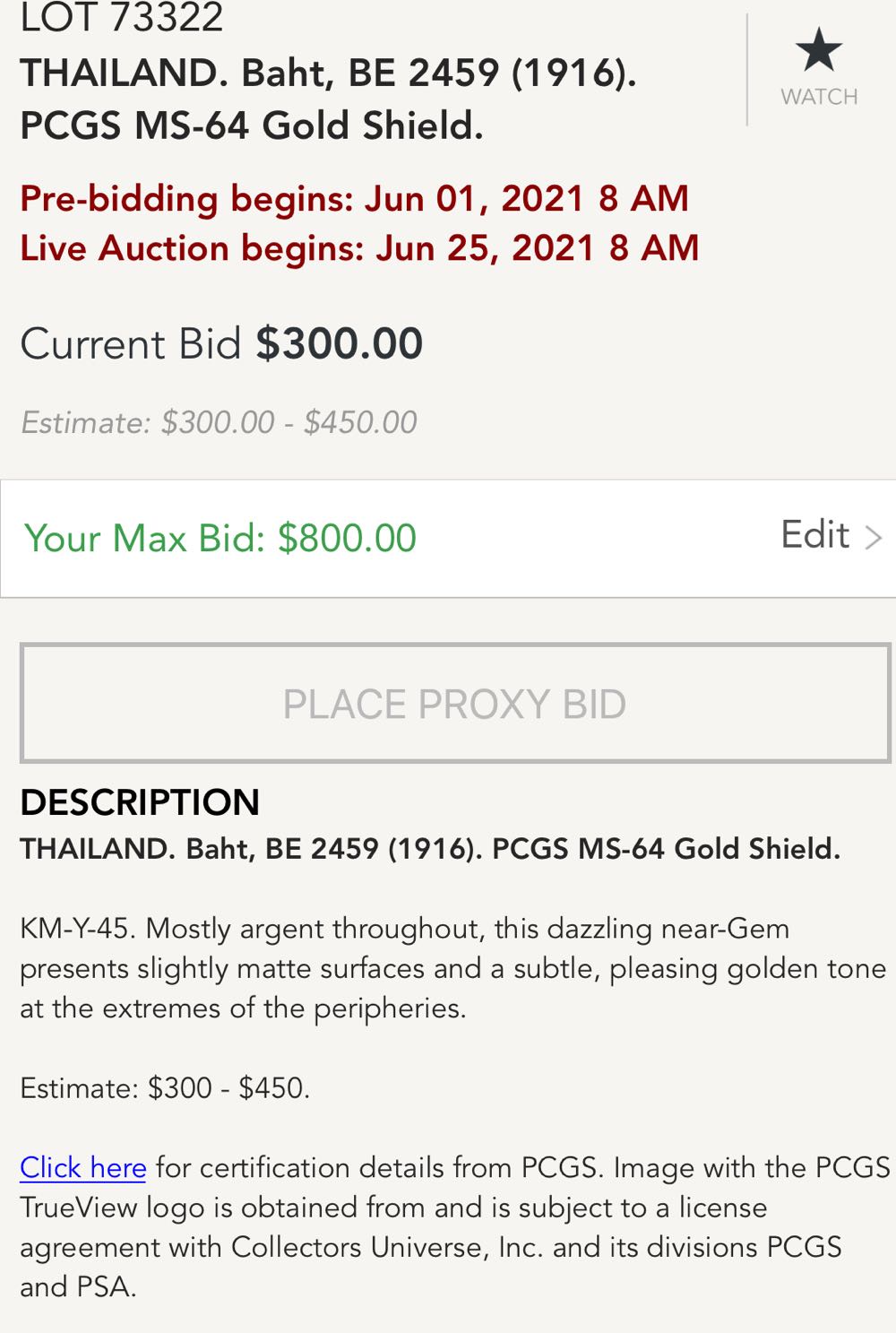Image resolution: width=896 pixels, height=1333 pixels.
Task: Click the LOT 73322 number heading
Action: click(122, 18)
